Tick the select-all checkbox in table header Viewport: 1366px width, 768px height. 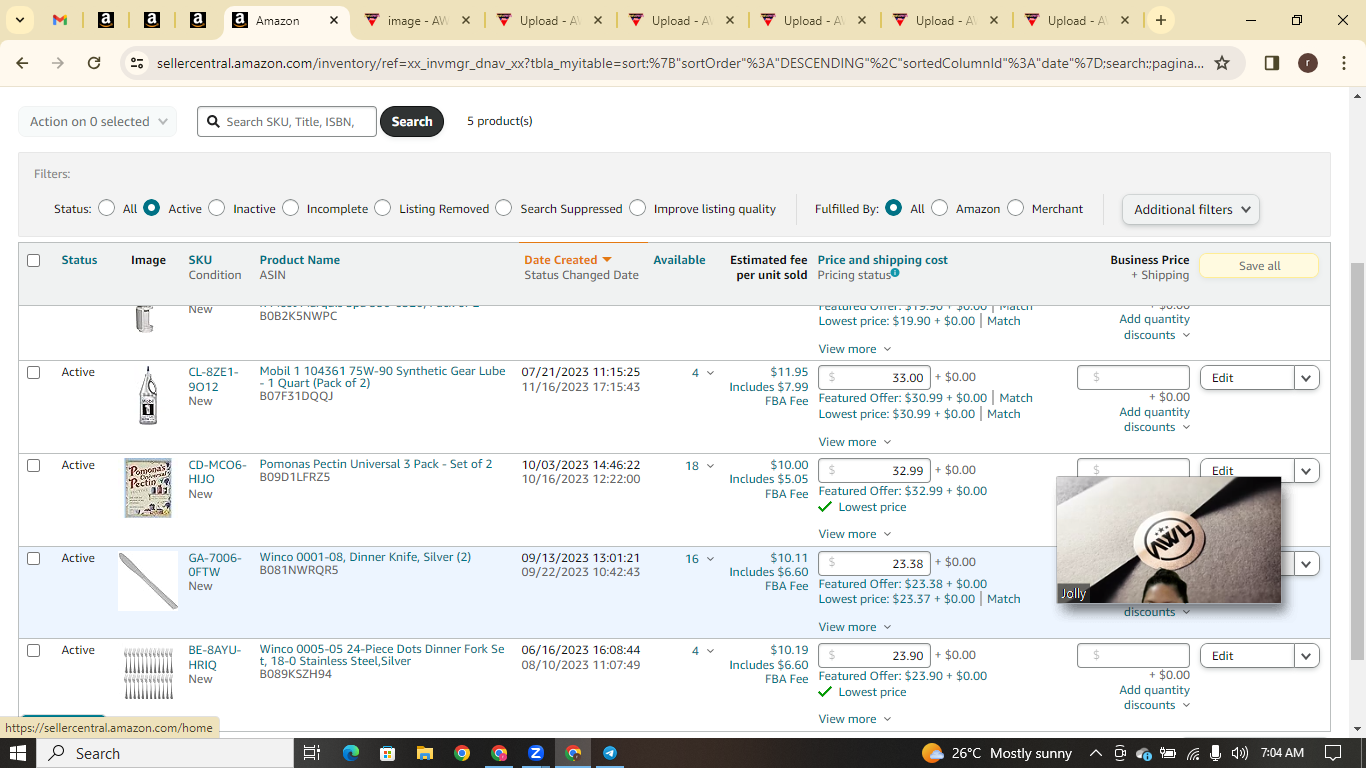click(34, 260)
